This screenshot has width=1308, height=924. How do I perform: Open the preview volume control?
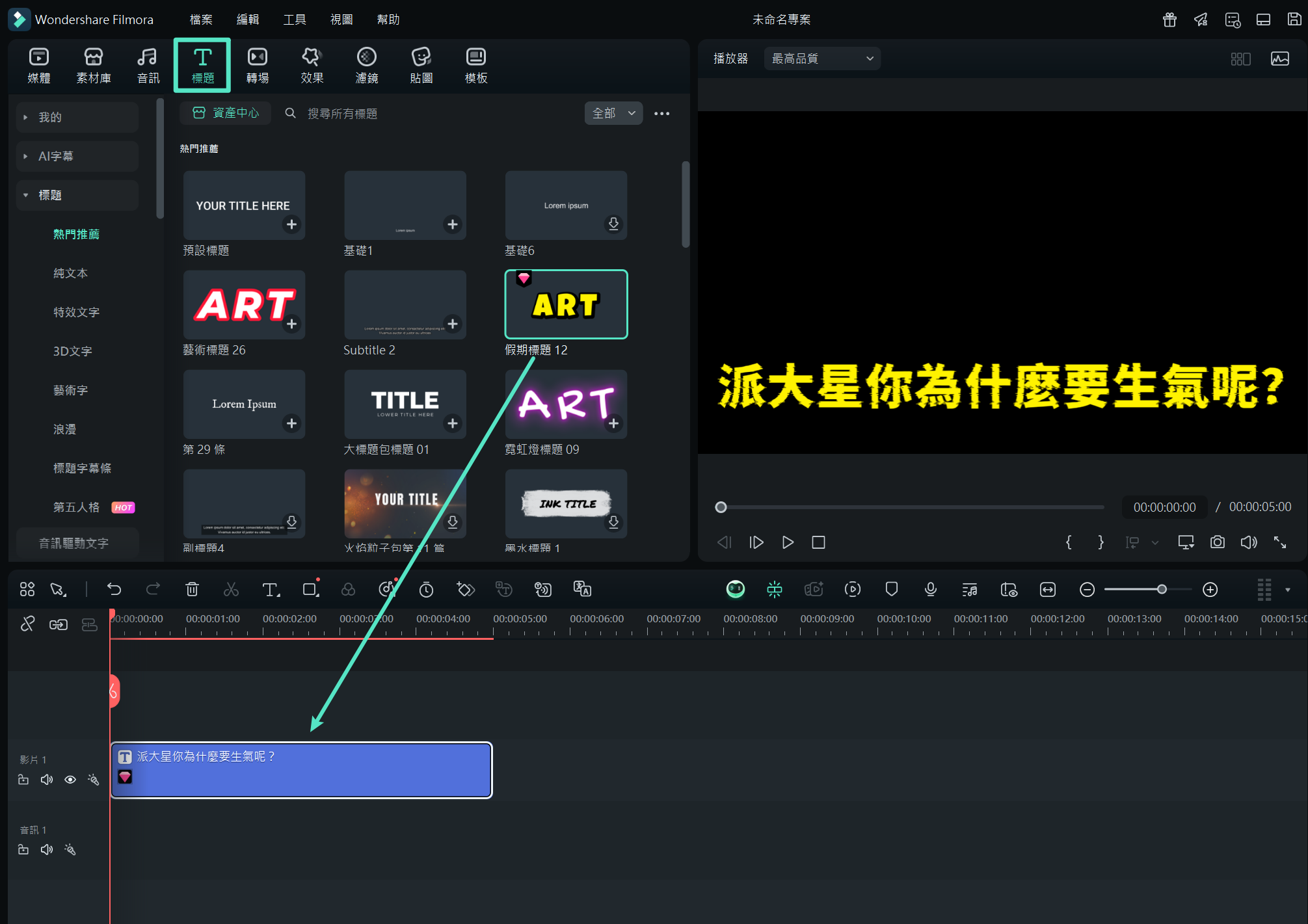coord(1248,542)
